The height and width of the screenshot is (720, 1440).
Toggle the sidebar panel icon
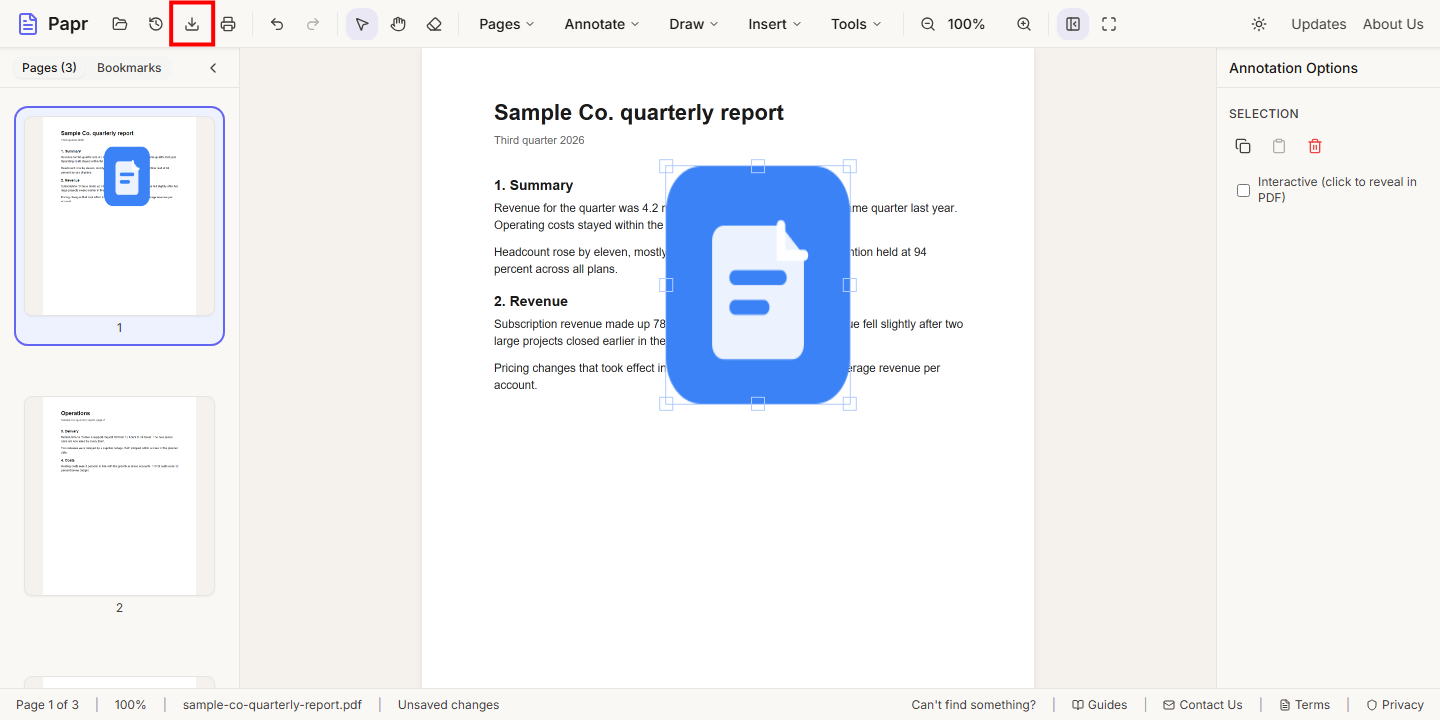tap(1073, 24)
